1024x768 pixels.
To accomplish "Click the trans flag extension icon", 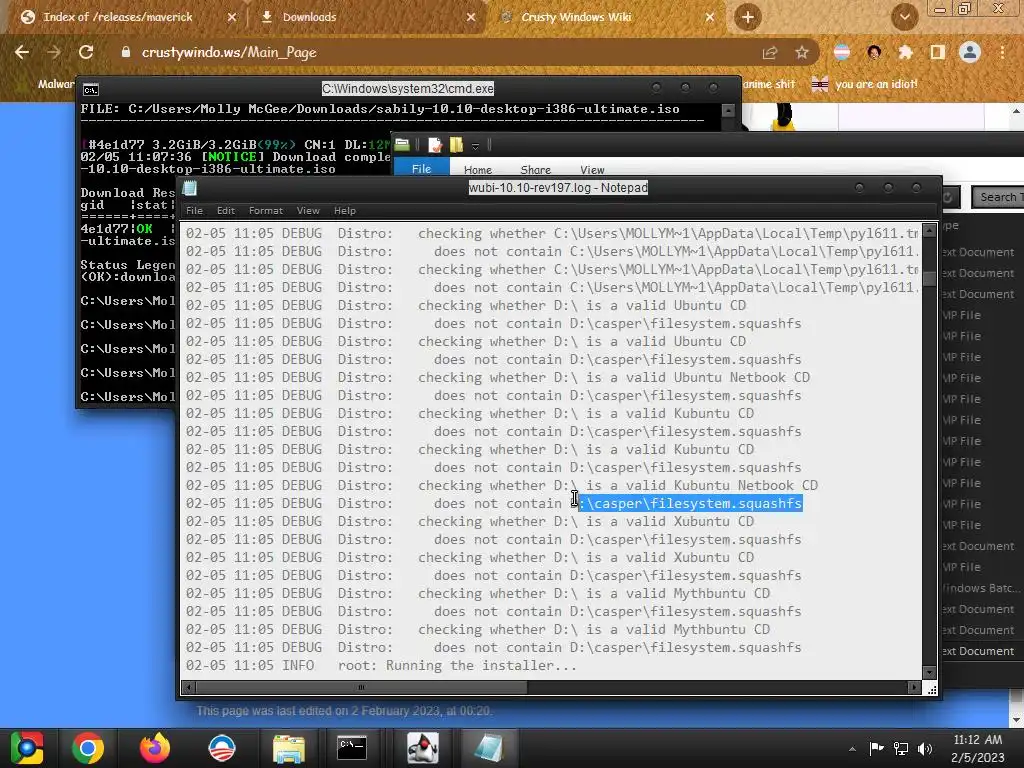I will pyautogui.click(x=842, y=52).
